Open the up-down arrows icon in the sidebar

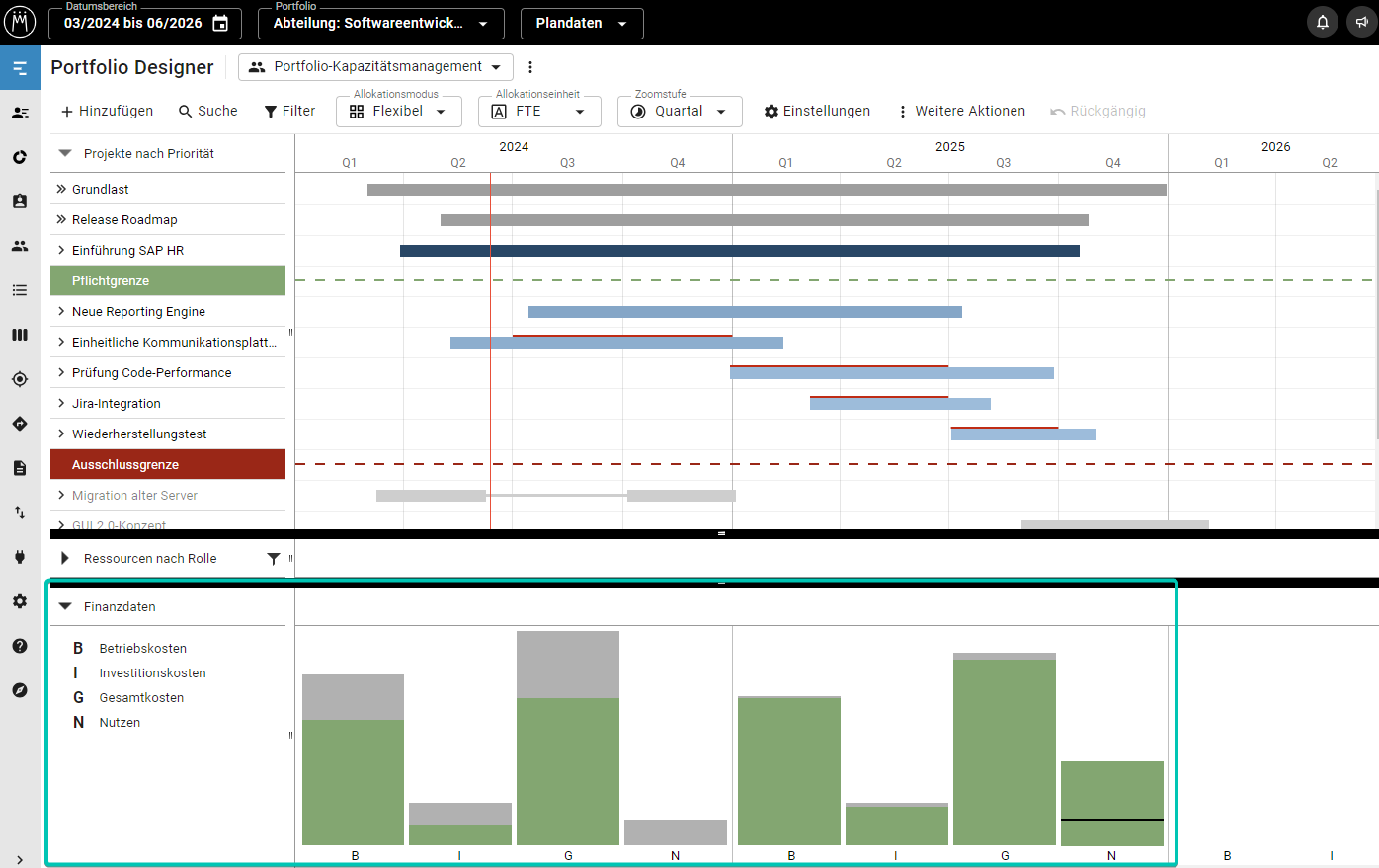[20, 513]
